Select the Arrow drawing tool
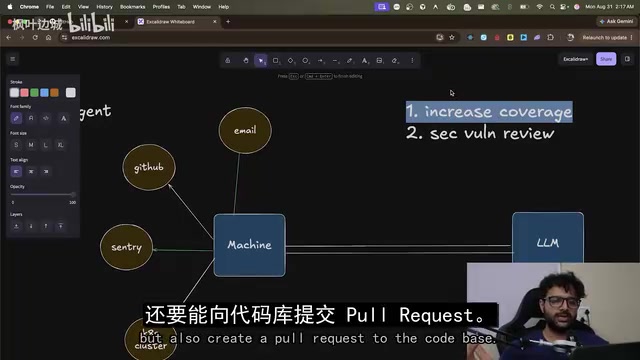The width and height of the screenshot is (640, 360). point(320,60)
